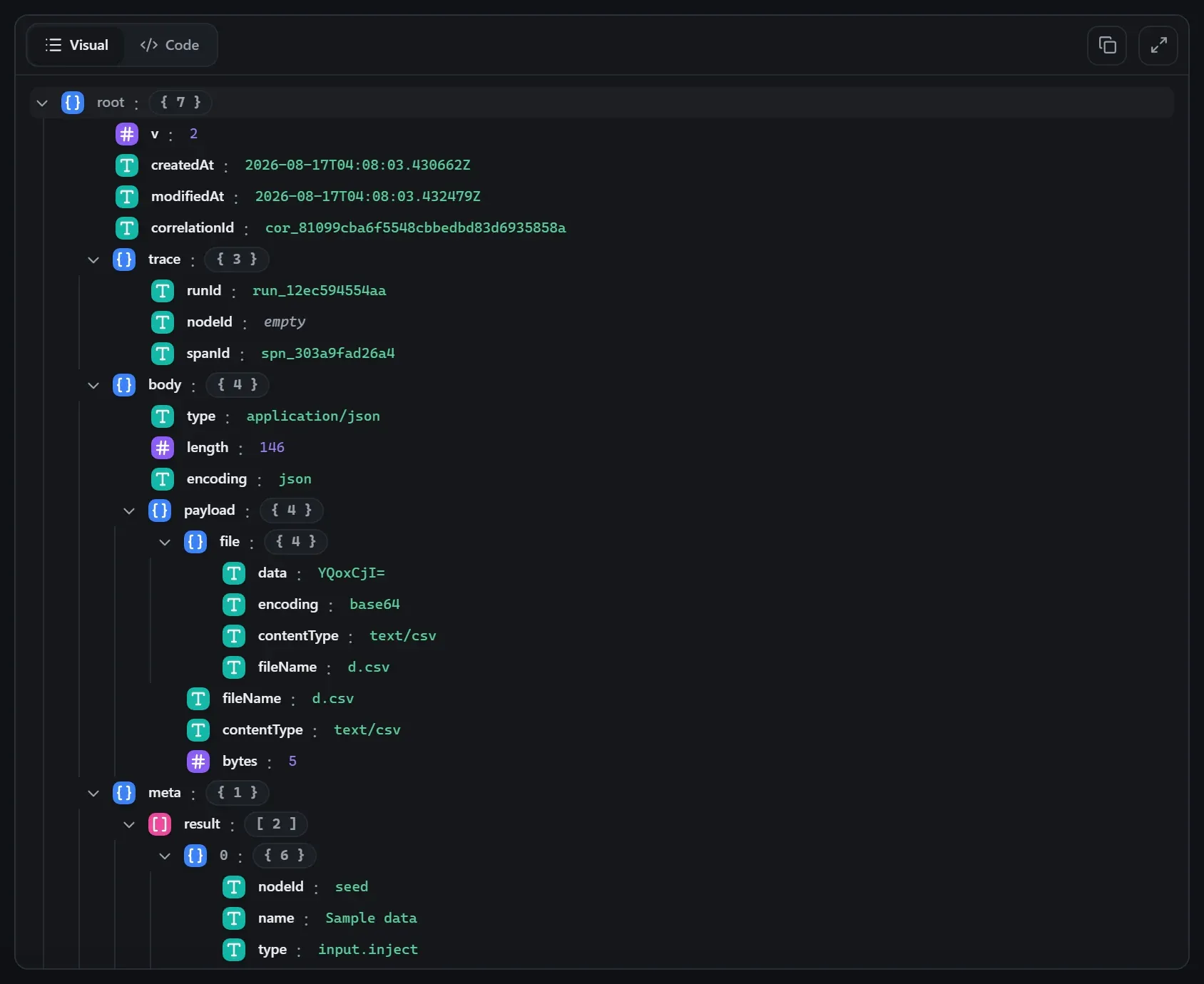Click the object icon beside file
The width and height of the screenshot is (1204, 984).
pyautogui.click(x=195, y=542)
